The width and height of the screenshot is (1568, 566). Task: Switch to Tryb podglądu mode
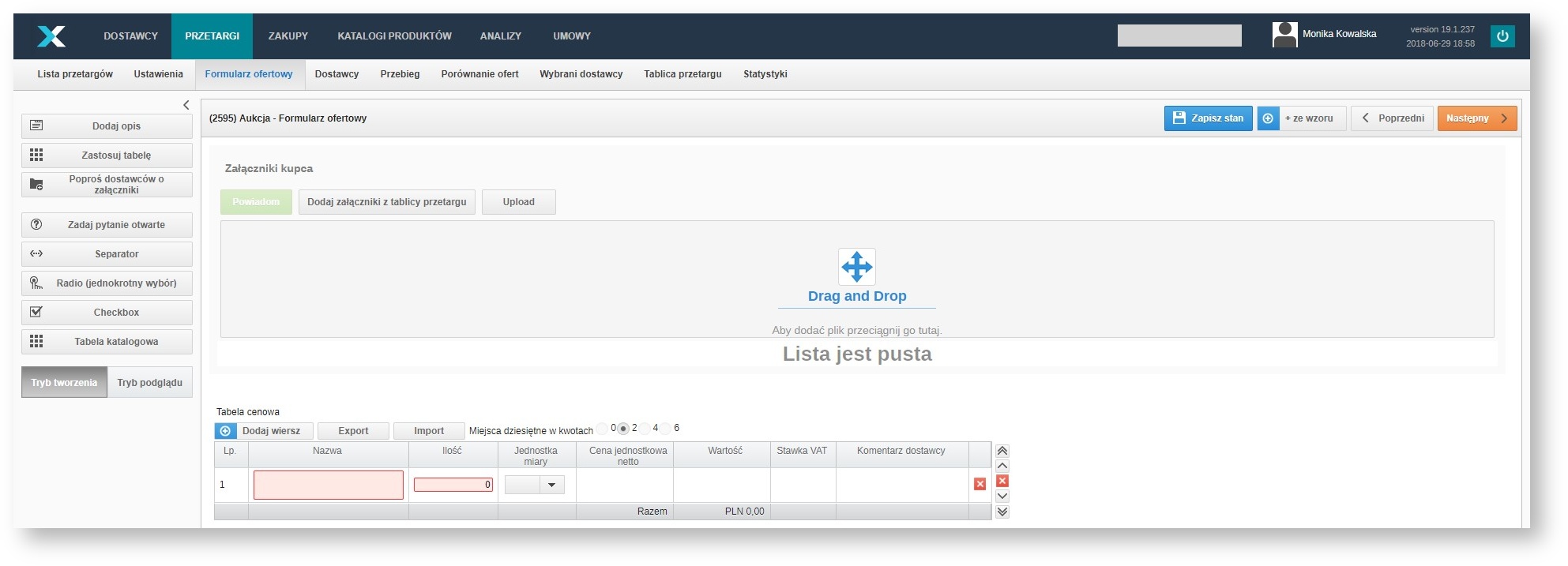coord(149,383)
